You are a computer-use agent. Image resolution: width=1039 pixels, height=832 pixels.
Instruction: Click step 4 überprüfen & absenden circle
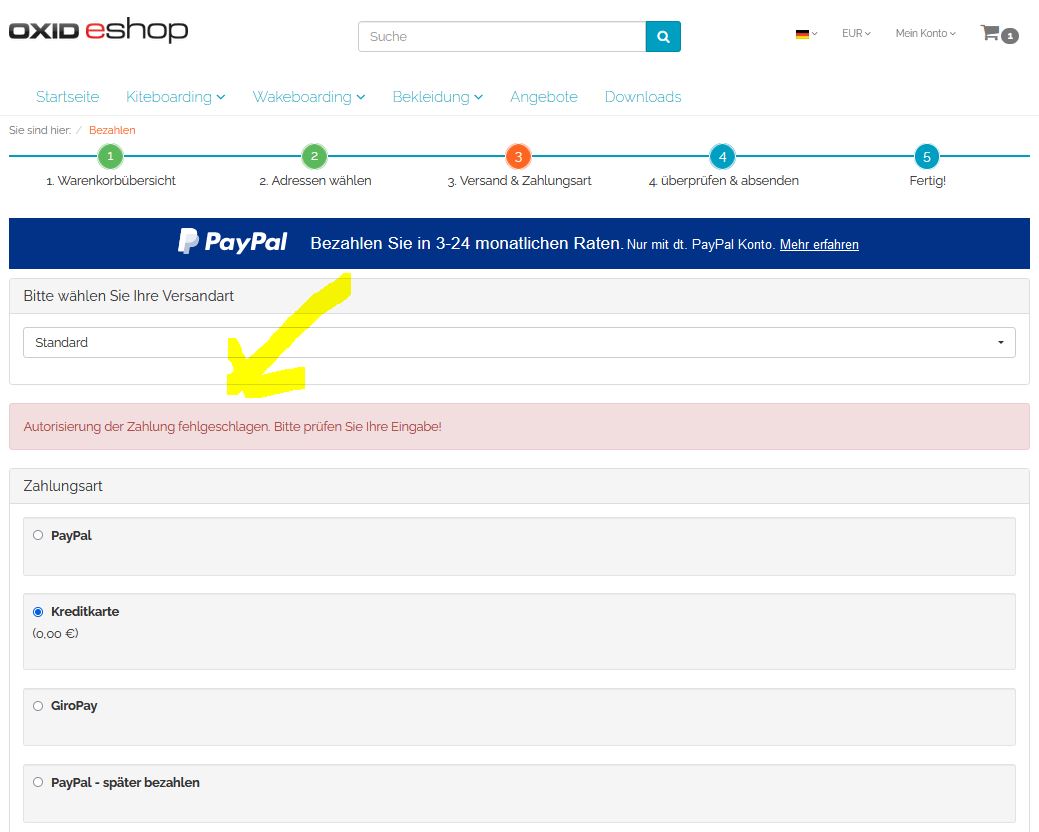(x=722, y=156)
